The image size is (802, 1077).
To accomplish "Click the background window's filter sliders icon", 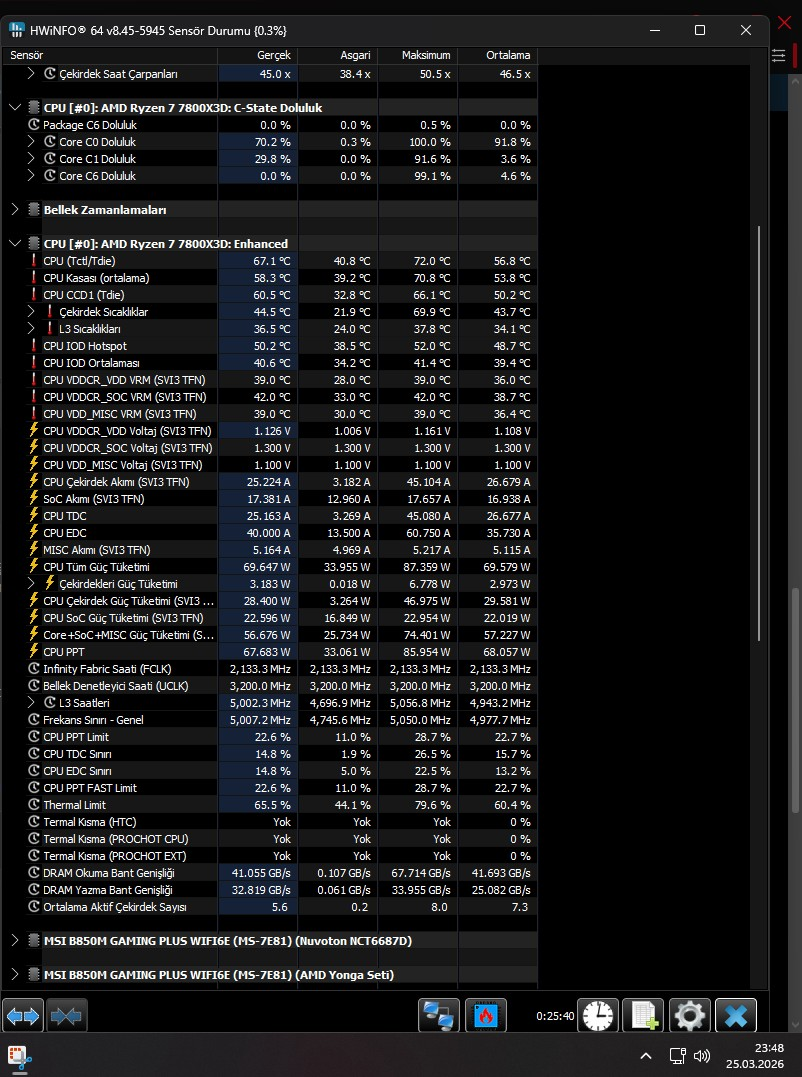I will (779, 56).
